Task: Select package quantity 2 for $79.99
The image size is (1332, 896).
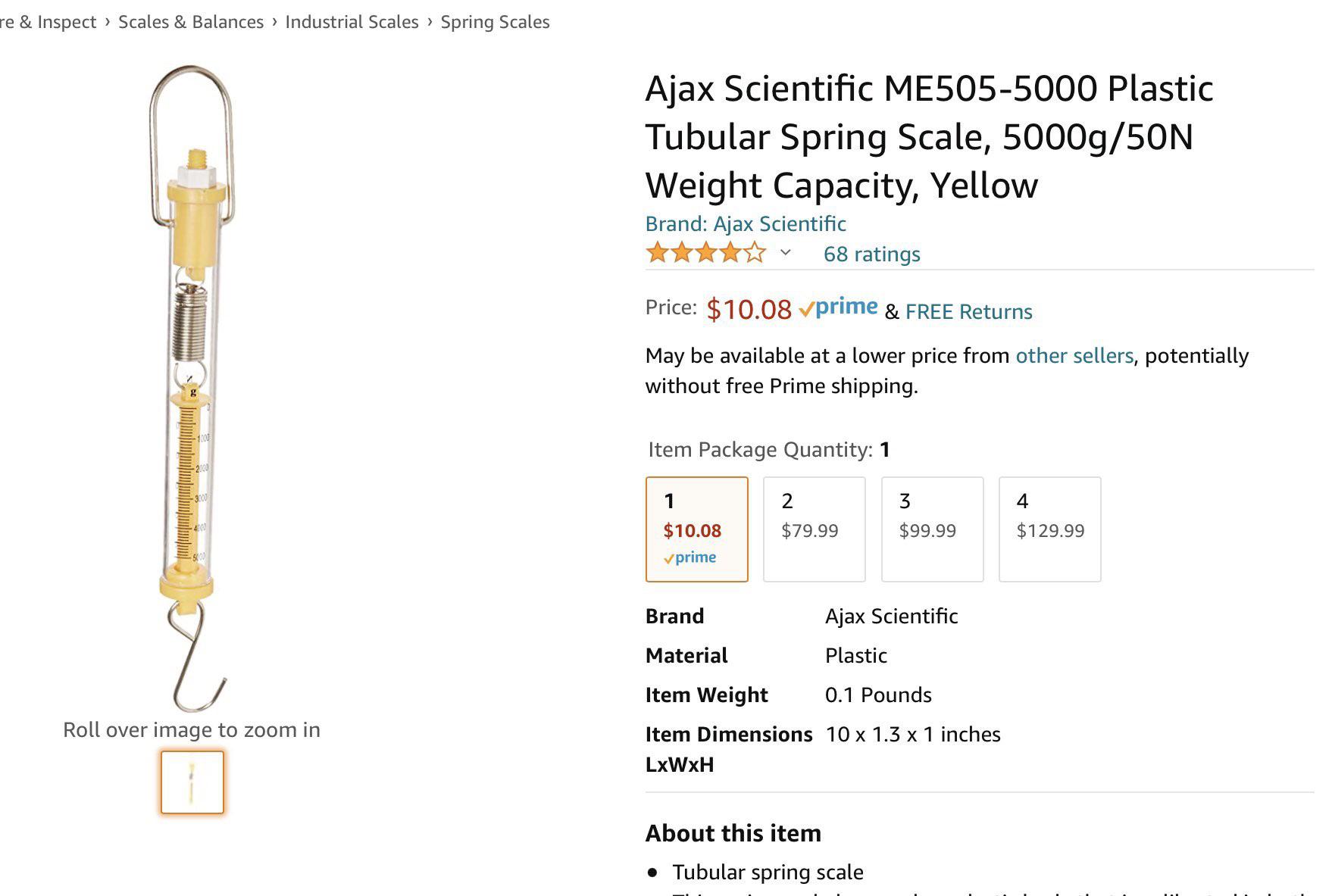Action: click(x=814, y=528)
